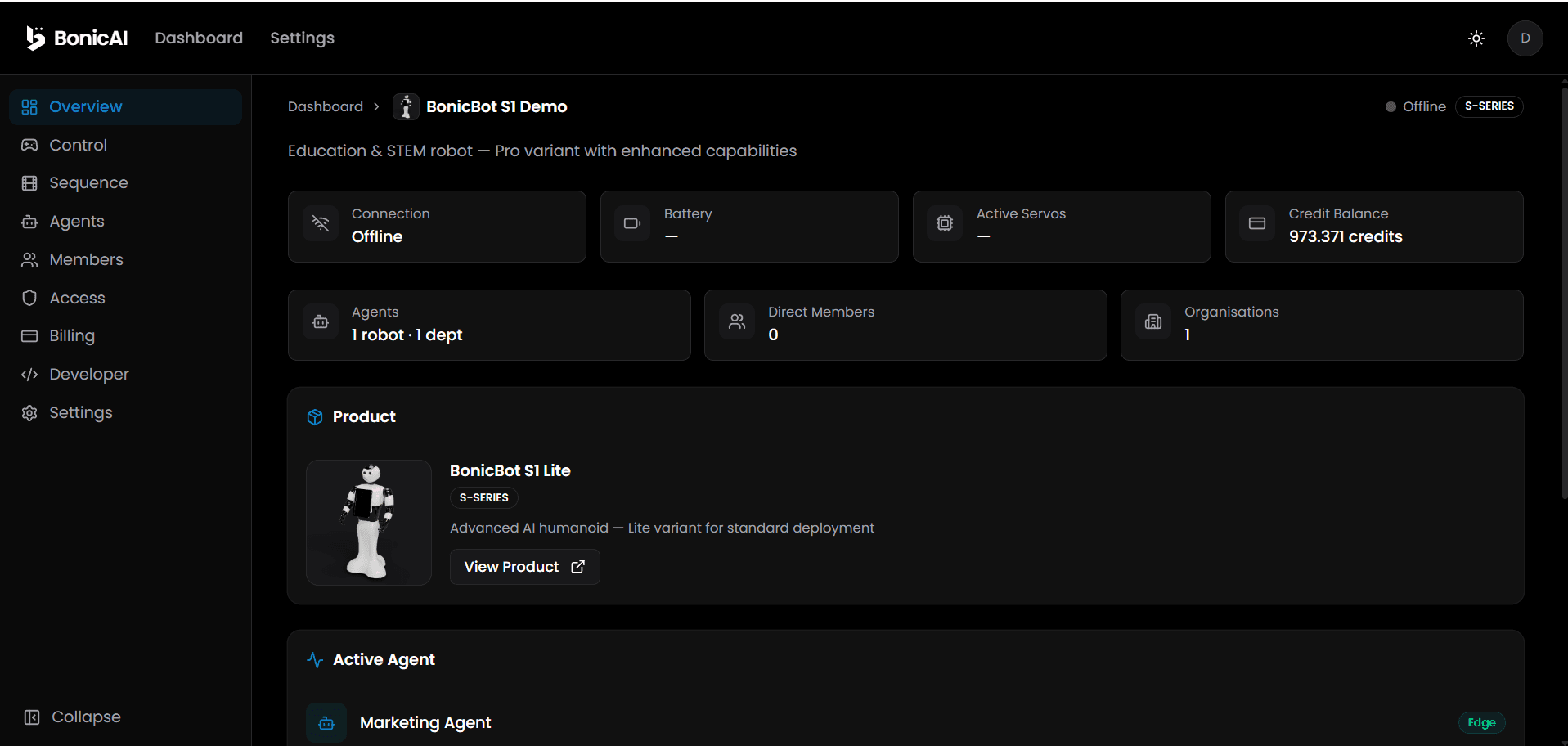Go to Control in the sidebar
1568x746 pixels.
126,145
